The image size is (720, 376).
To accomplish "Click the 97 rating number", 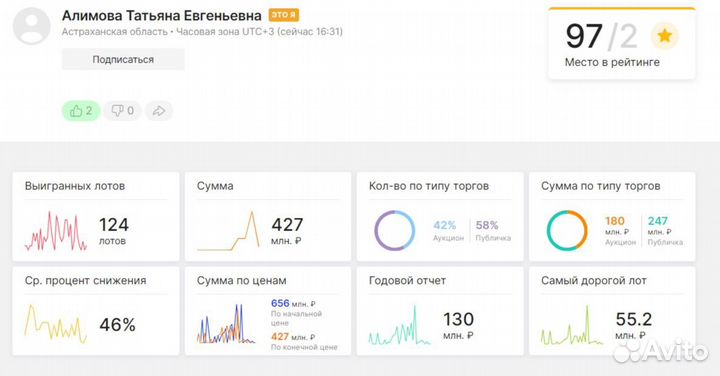I will [x=584, y=36].
